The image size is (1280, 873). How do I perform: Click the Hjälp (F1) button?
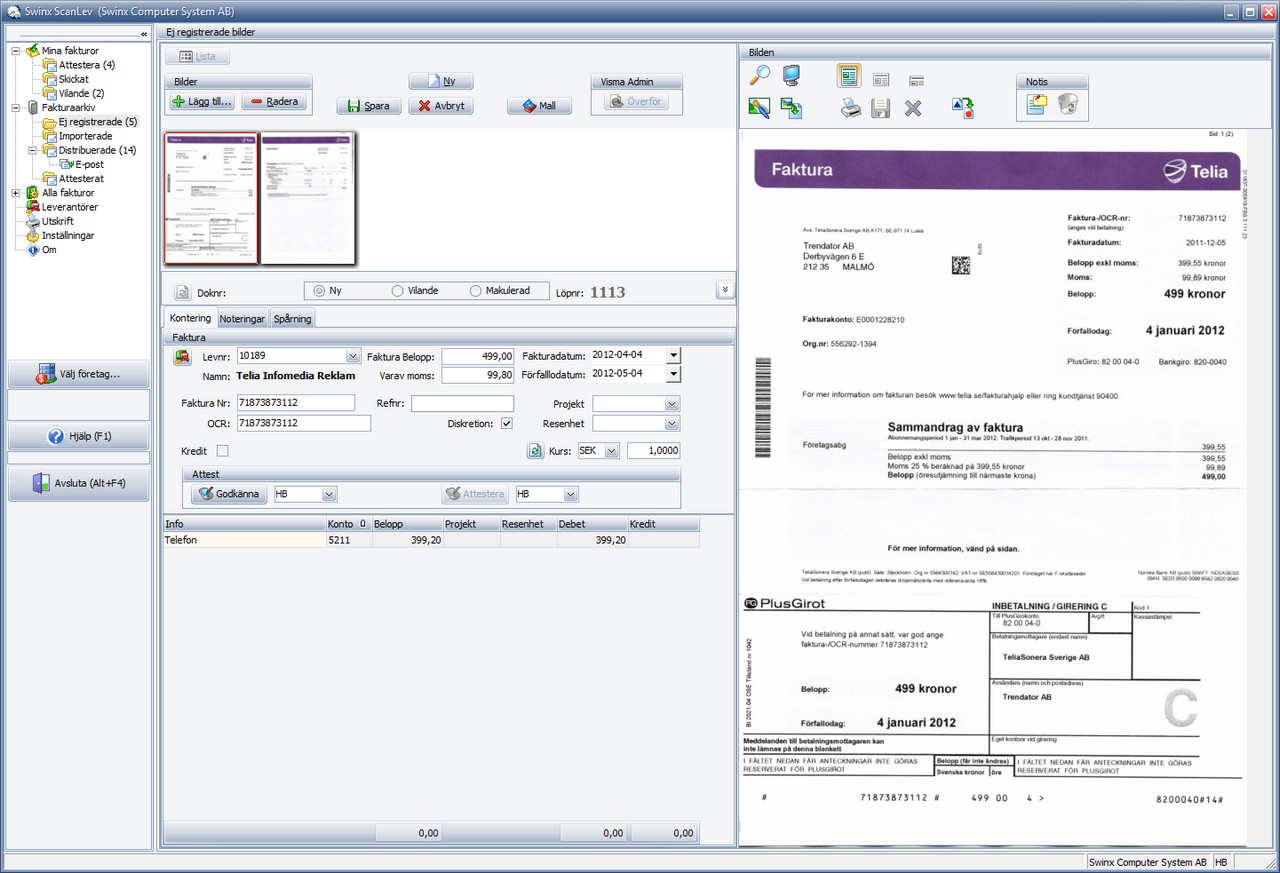78,436
